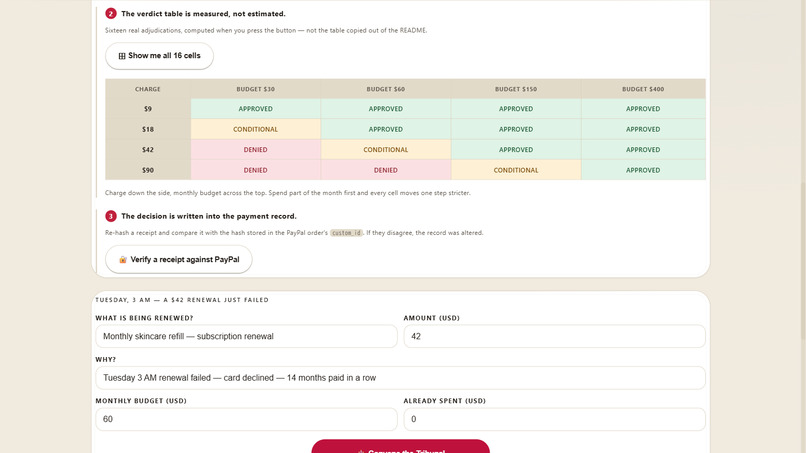
Task: Click the '$90' charge row label
Action: click(148, 170)
